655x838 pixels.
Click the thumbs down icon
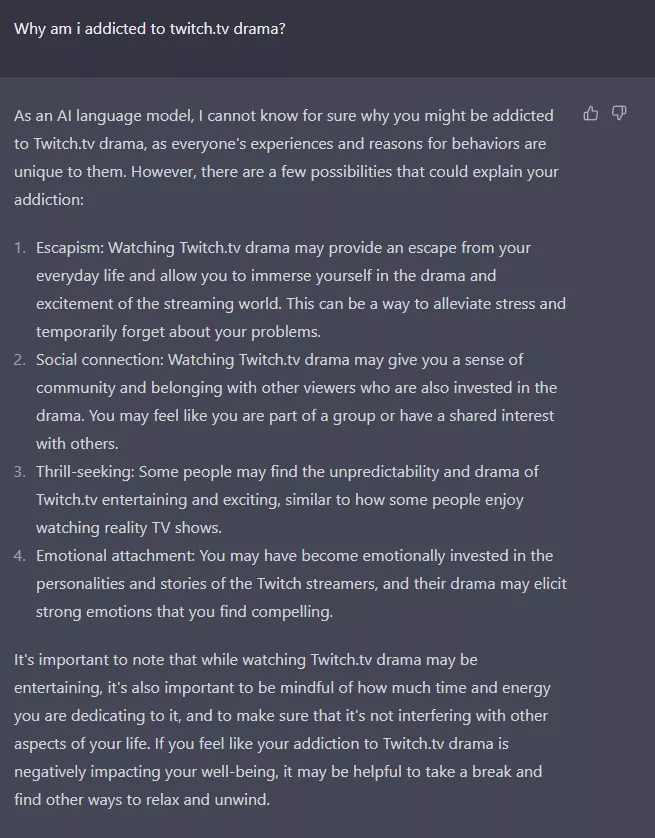click(x=619, y=113)
